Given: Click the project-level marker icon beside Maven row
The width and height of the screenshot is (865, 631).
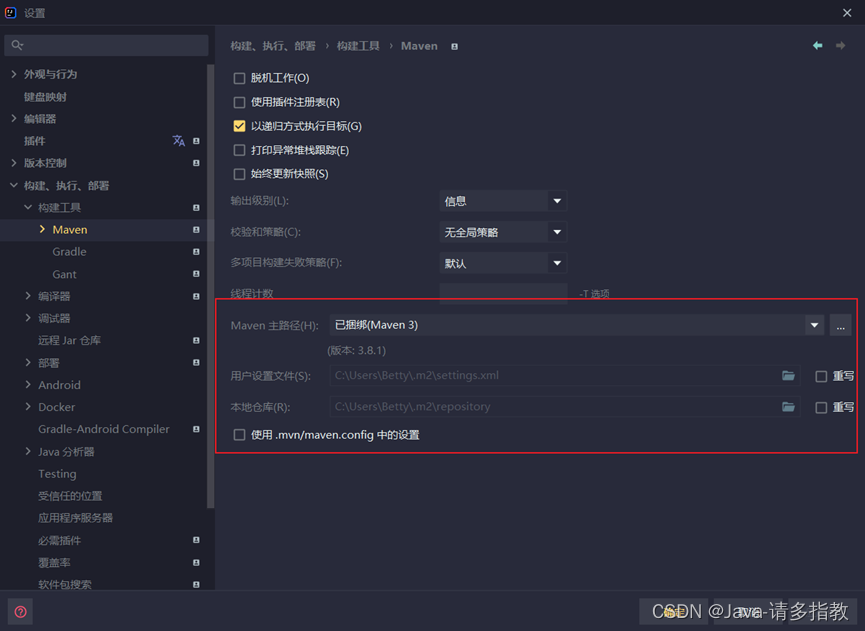Looking at the screenshot, I should (x=196, y=229).
